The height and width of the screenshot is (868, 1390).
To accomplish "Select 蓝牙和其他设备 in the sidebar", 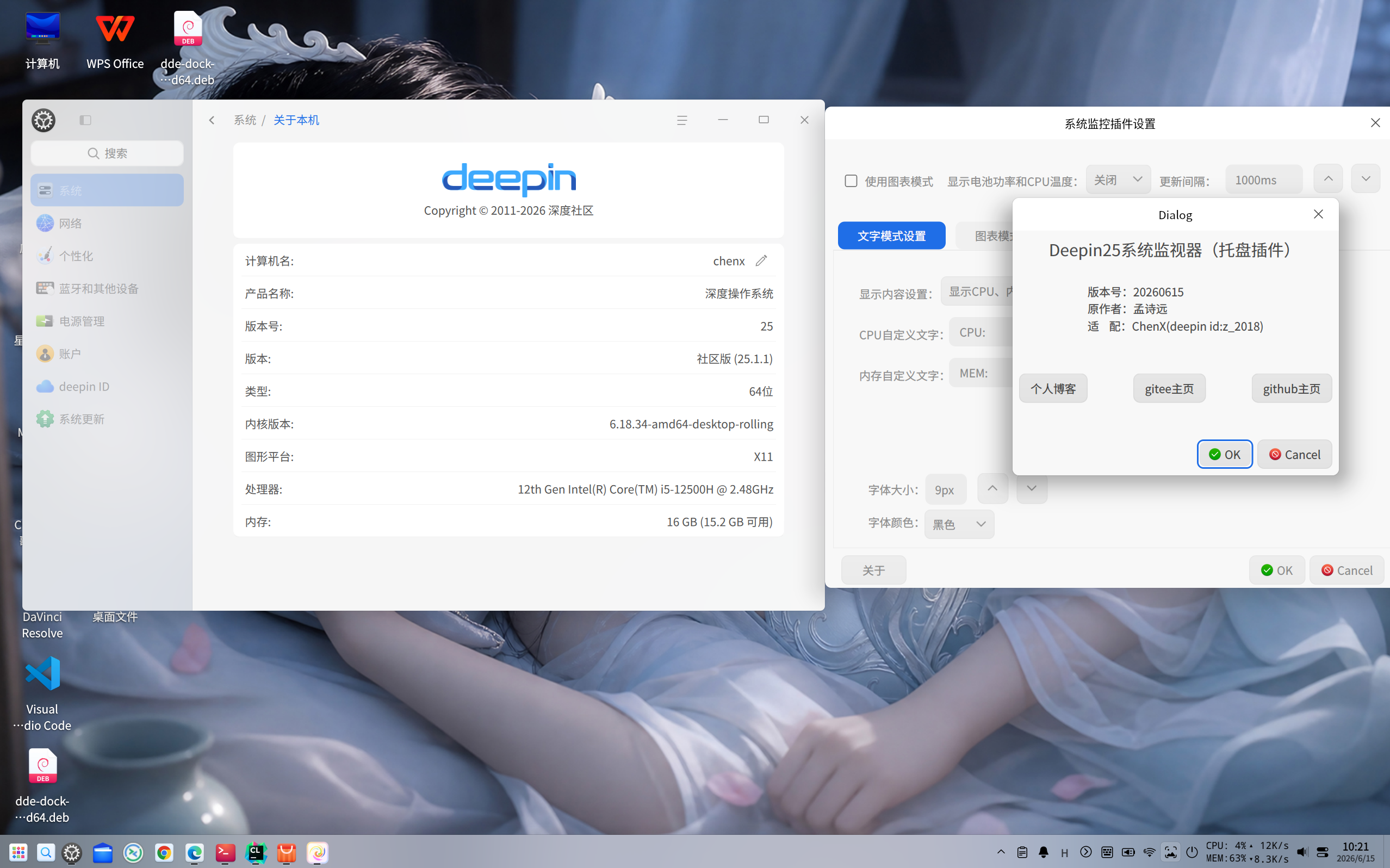I will click(107, 288).
